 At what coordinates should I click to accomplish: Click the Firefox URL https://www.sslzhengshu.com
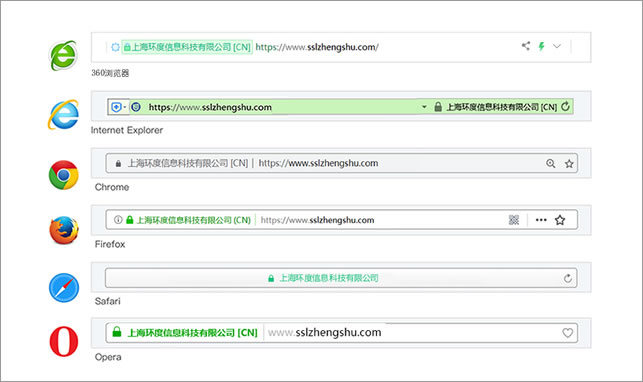317,220
